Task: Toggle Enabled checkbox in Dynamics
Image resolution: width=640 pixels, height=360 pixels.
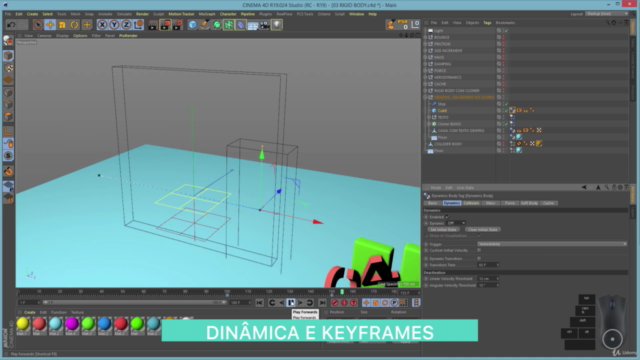Action: tap(447, 217)
